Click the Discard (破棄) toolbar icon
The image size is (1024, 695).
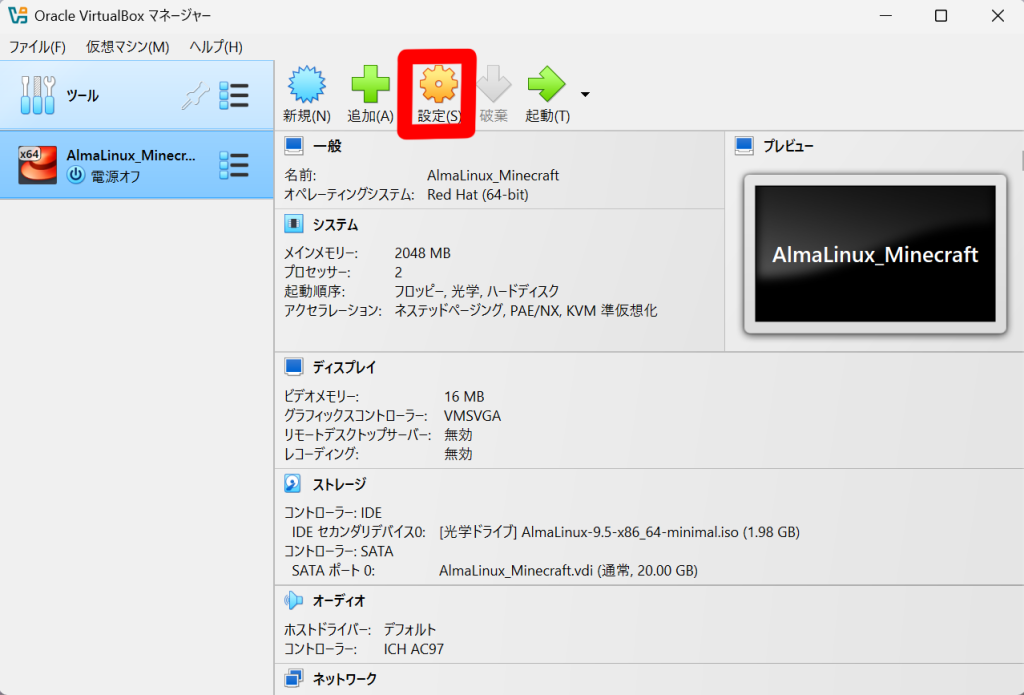(494, 84)
